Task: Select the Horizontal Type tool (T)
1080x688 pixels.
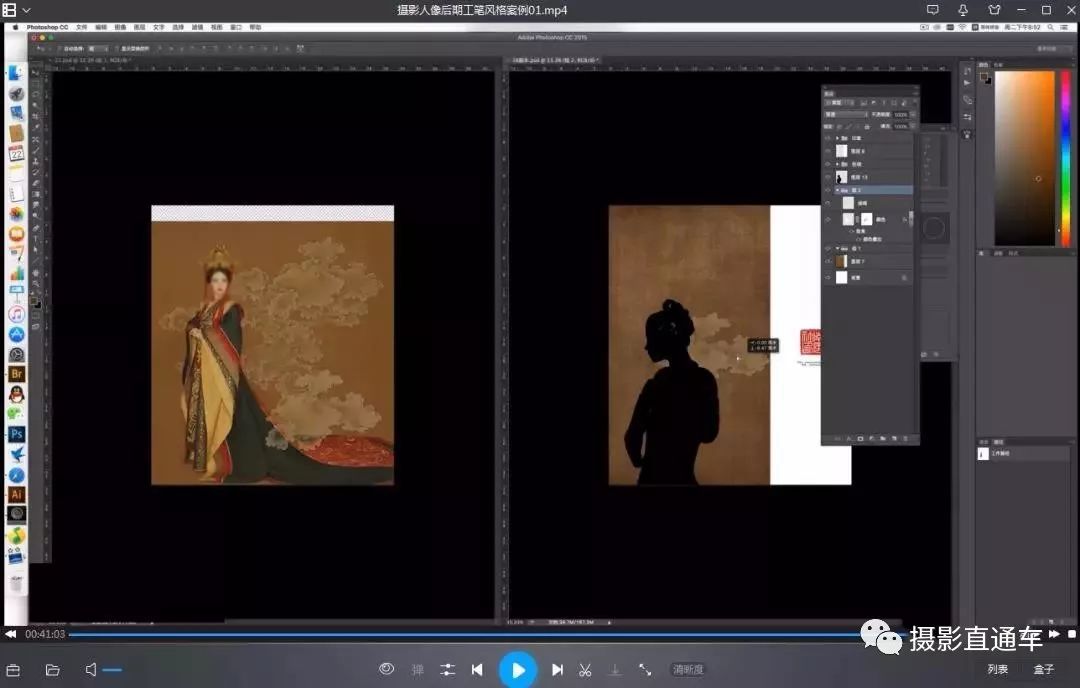Action: tap(36, 238)
